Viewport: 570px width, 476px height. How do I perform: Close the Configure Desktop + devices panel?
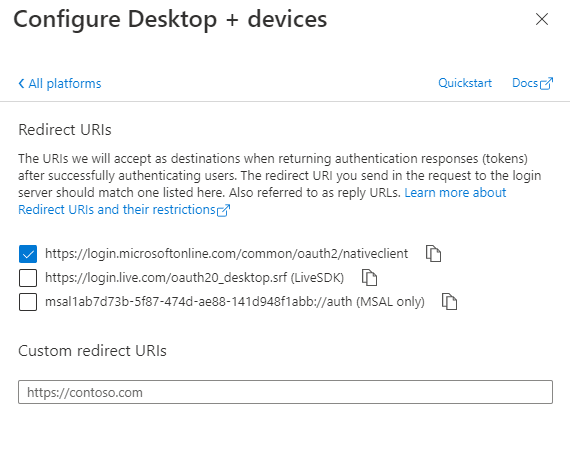click(542, 19)
